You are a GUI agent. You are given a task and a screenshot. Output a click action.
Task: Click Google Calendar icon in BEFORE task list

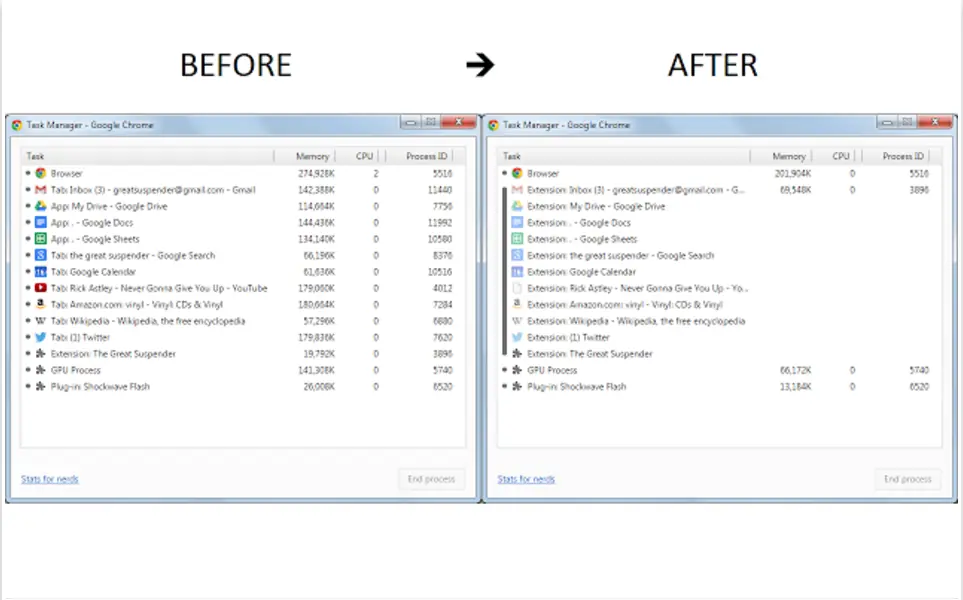[41, 271]
